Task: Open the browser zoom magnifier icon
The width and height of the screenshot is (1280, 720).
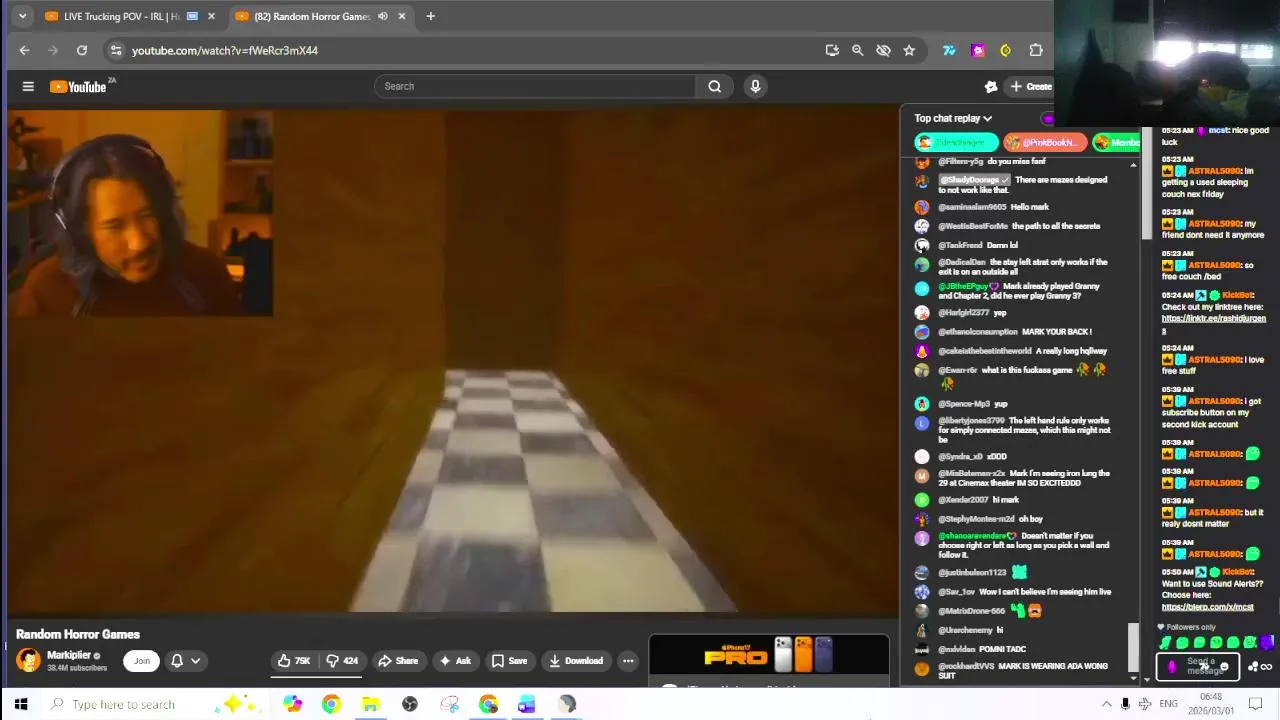Action: pyautogui.click(x=857, y=50)
